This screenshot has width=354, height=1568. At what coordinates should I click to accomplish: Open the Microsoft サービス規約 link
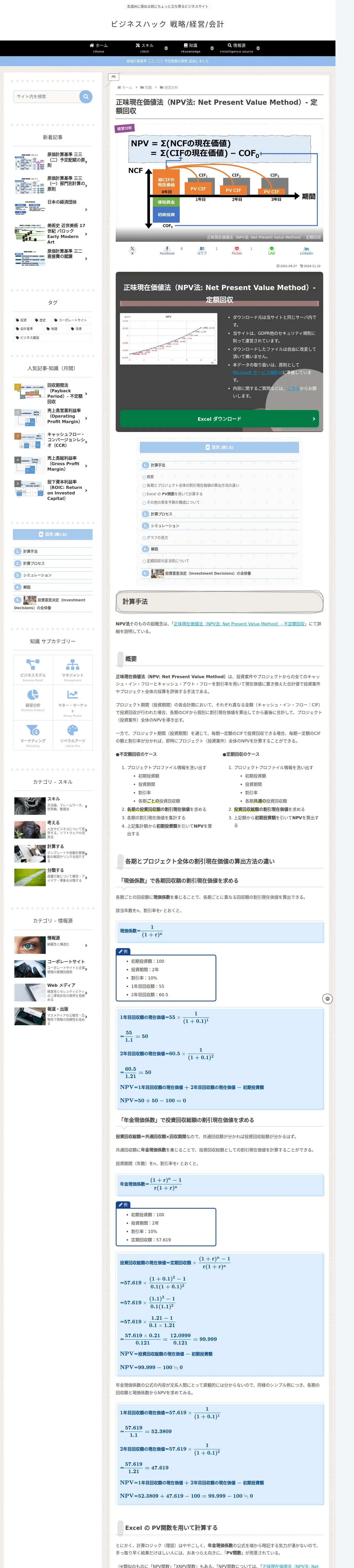point(257,372)
